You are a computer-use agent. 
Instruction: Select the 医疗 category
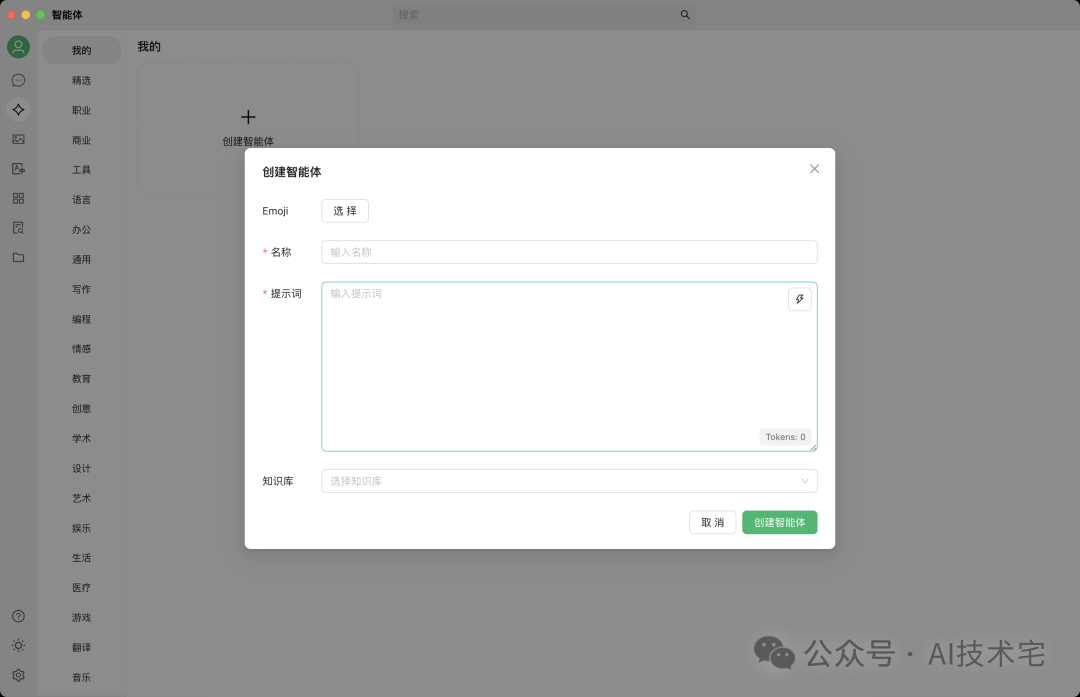point(81,587)
